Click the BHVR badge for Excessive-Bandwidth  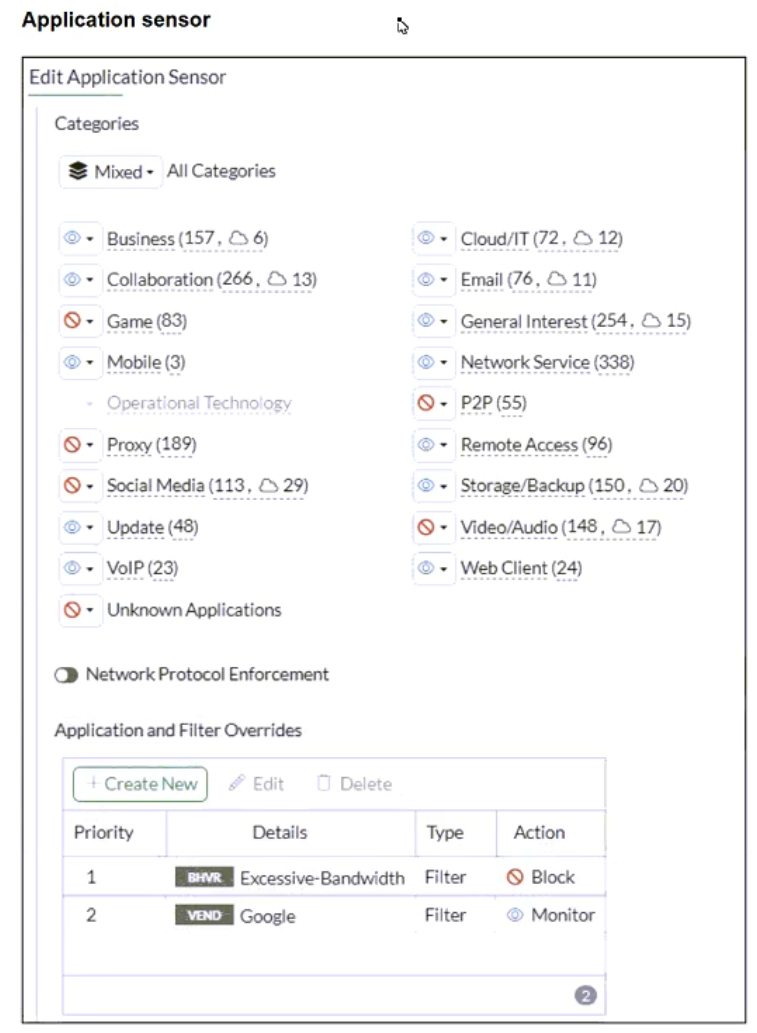point(204,878)
